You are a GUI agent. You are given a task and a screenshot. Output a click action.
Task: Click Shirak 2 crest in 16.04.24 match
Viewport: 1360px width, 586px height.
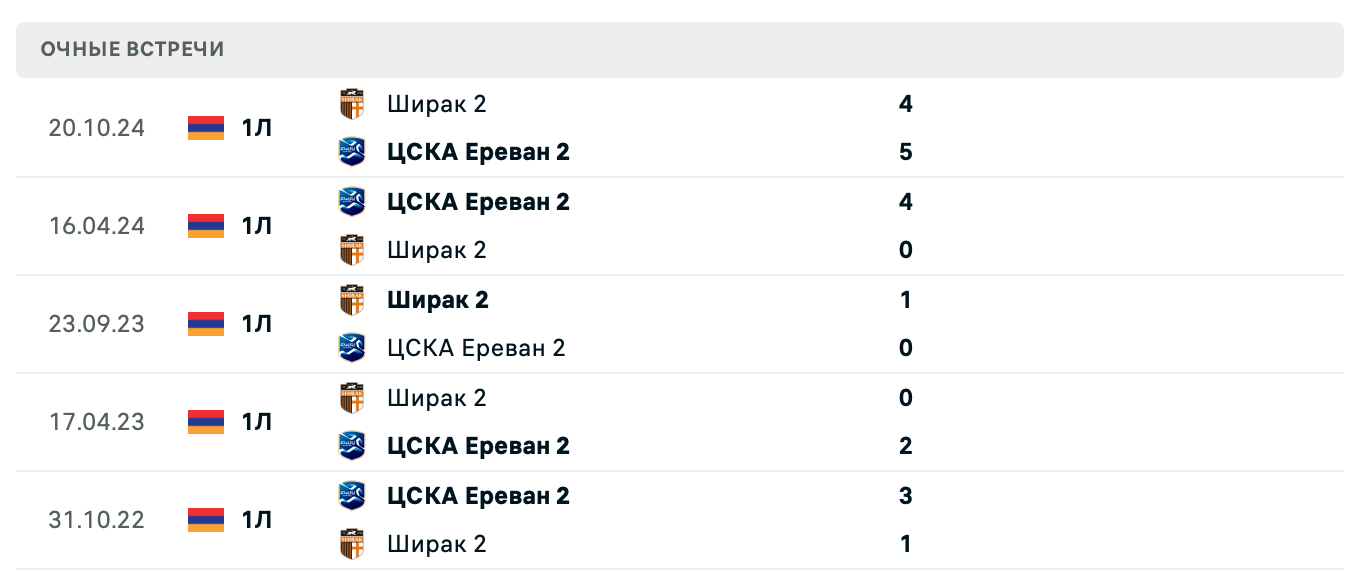[352, 250]
